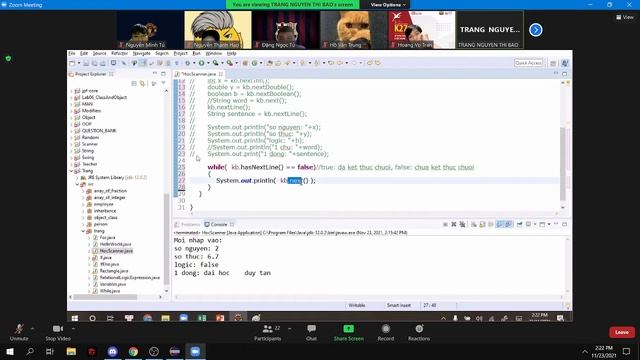Image resolution: width=640 pixels, height=360 pixels.
Task: Click the Share Screen button
Action: tap(349, 332)
